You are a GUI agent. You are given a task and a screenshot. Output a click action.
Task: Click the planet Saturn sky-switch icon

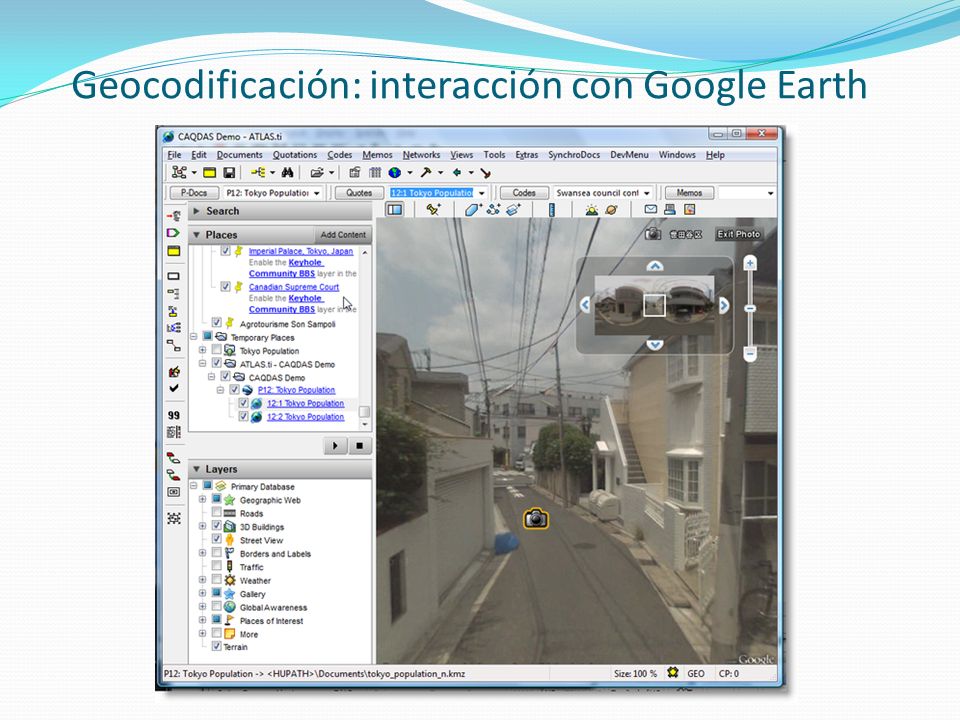[x=611, y=210]
